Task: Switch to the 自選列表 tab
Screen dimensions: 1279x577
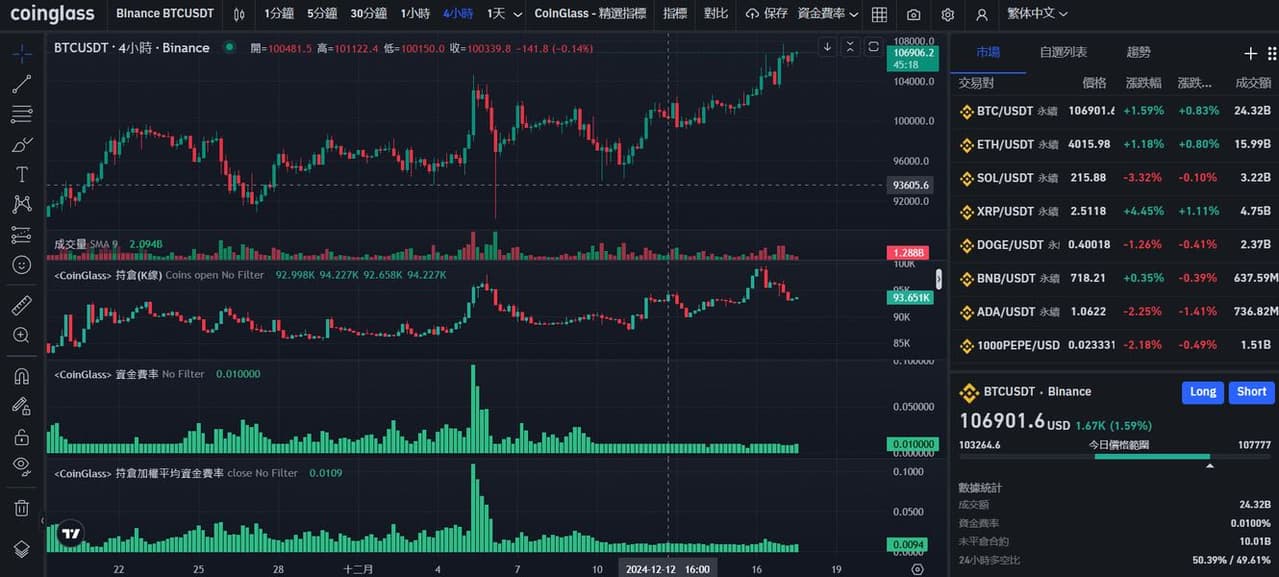Action: click(1063, 53)
